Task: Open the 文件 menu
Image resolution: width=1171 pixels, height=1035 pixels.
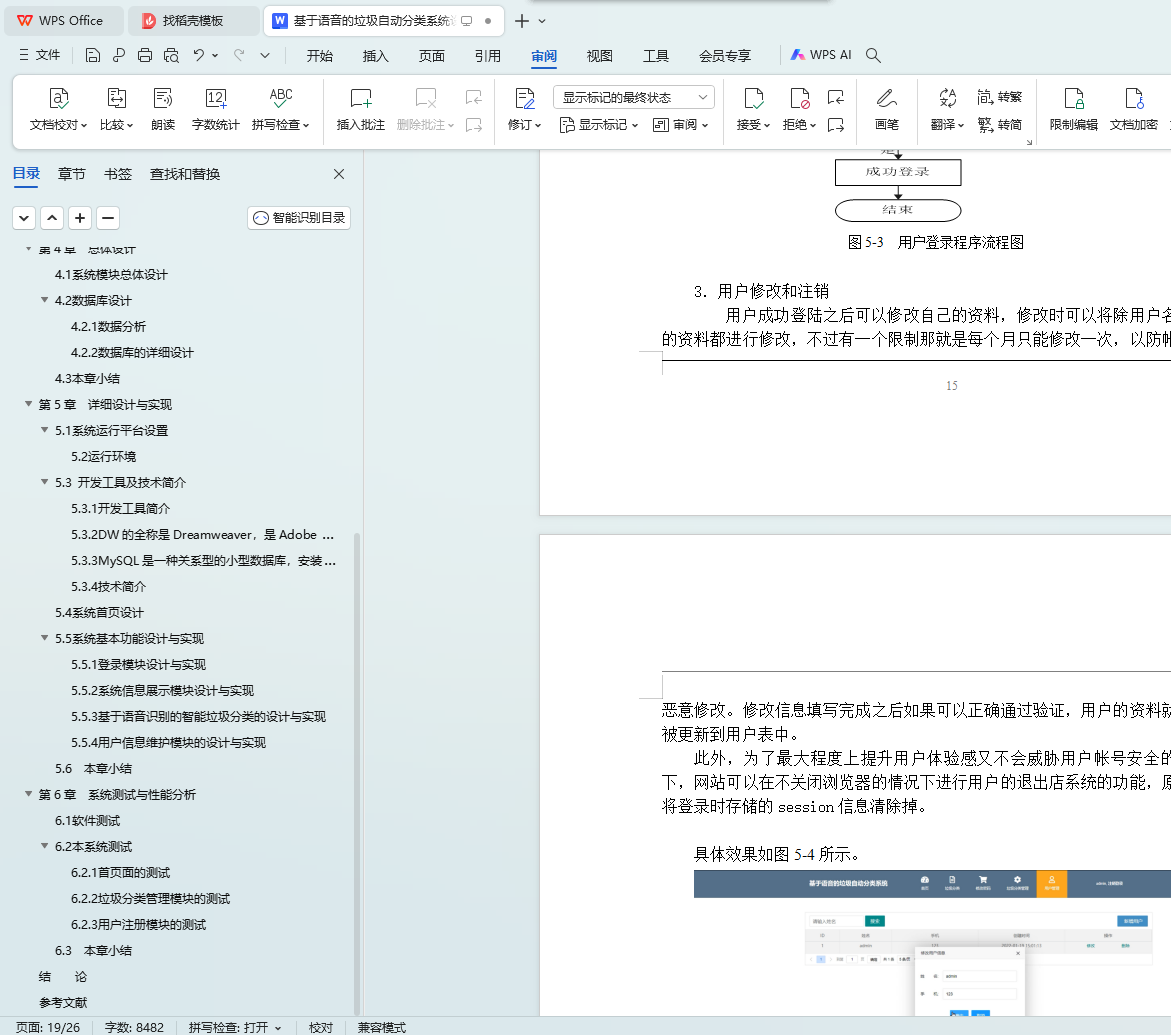Action: pyautogui.click(x=40, y=55)
